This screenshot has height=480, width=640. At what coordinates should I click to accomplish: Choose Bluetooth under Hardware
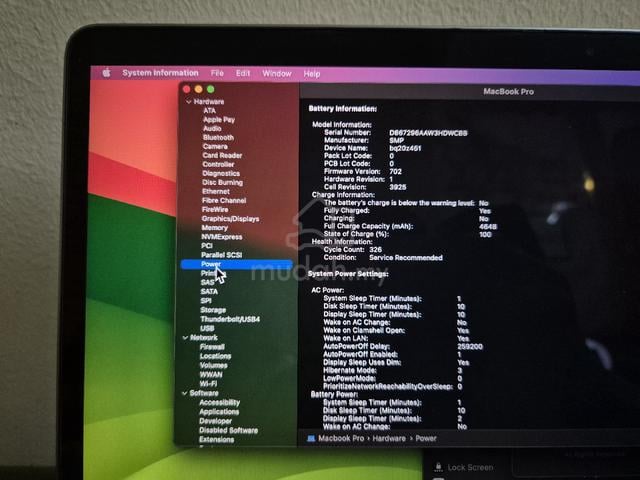point(218,138)
